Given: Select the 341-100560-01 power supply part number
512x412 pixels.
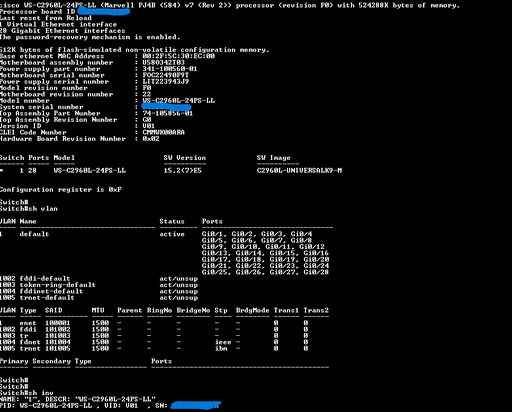Looking at the screenshot, I should point(170,69).
